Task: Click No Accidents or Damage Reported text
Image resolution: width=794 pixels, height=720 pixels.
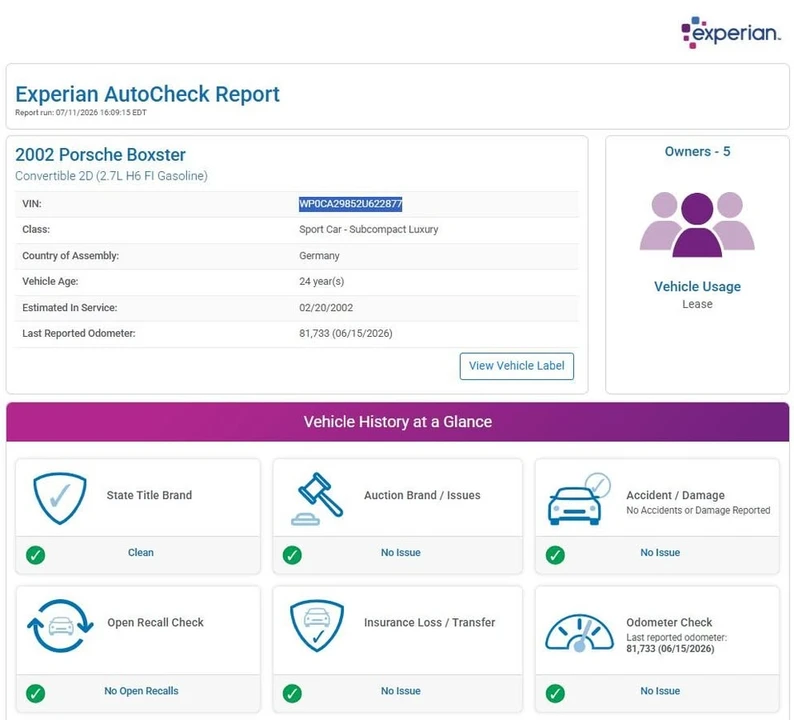Action: coord(698,510)
